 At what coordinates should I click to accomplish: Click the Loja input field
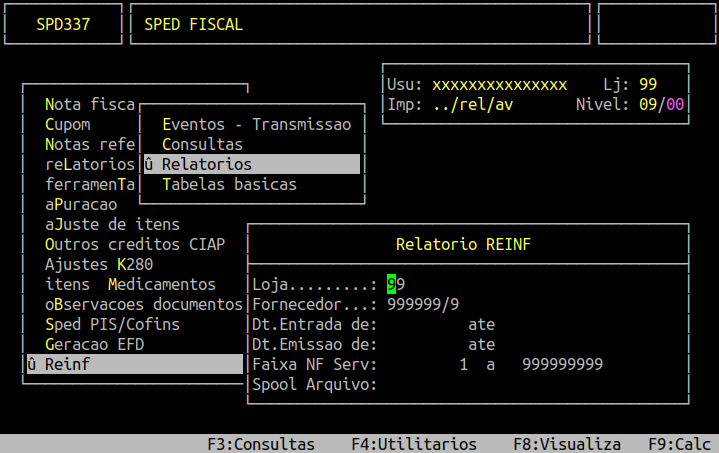point(396,284)
